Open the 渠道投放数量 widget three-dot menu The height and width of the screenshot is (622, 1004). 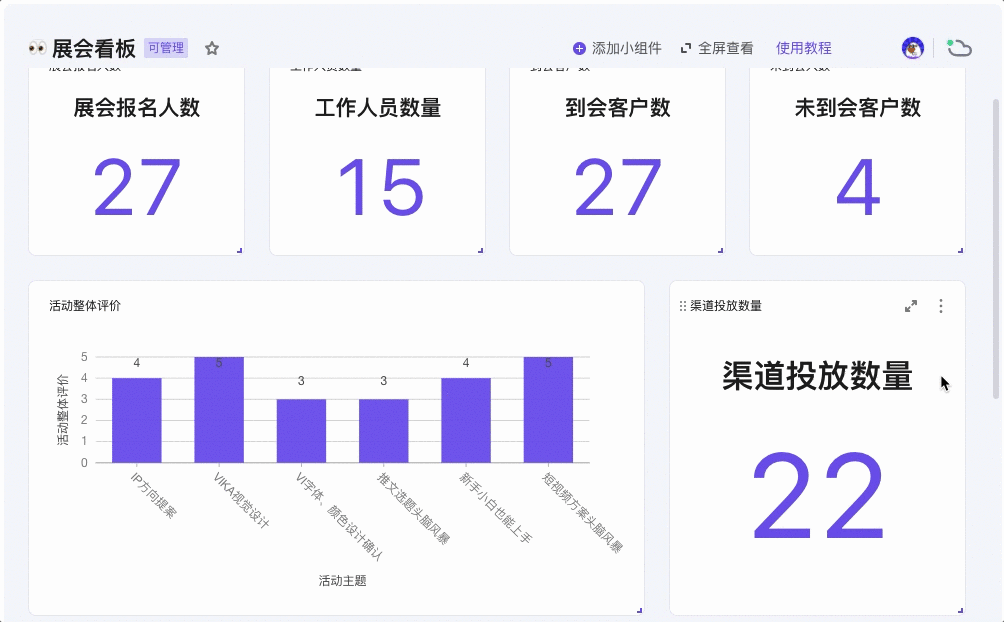[x=940, y=306]
